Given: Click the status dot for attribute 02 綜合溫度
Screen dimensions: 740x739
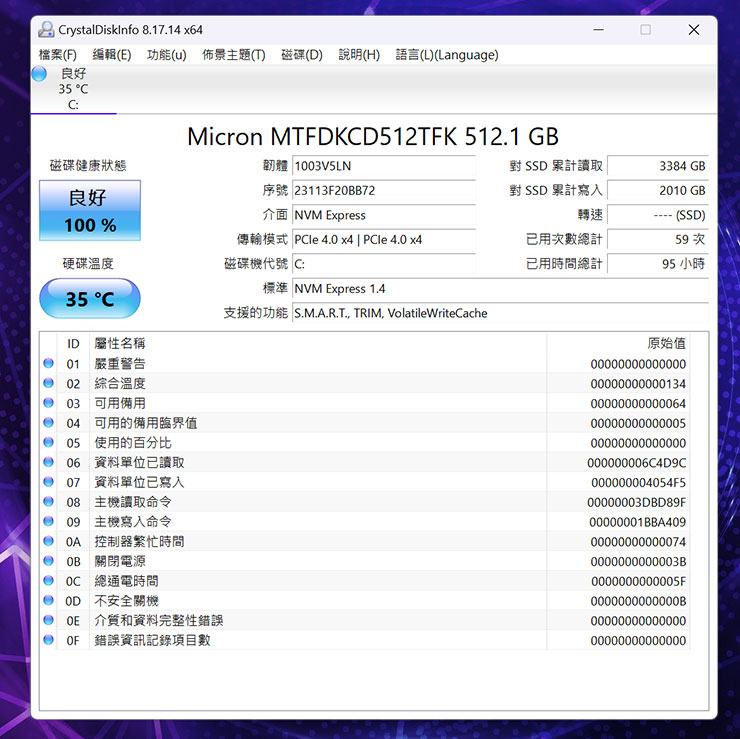Looking at the screenshot, I should point(48,383).
